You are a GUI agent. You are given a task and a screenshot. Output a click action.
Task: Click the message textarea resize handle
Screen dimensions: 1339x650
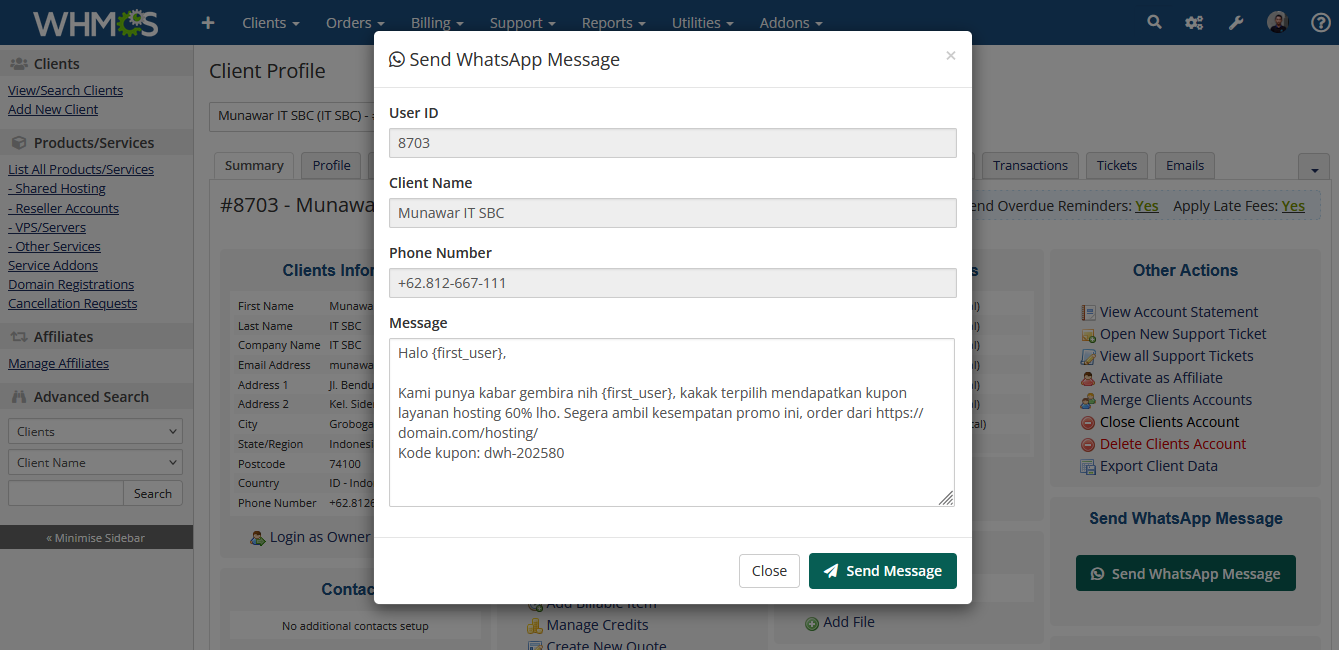pos(946,498)
